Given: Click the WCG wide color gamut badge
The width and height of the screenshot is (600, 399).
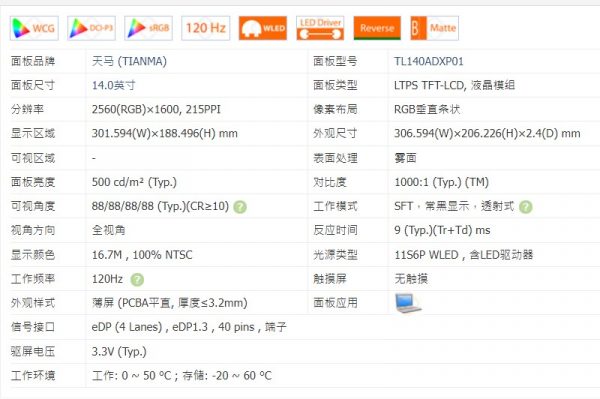Looking at the screenshot, I should pos(34,28).
